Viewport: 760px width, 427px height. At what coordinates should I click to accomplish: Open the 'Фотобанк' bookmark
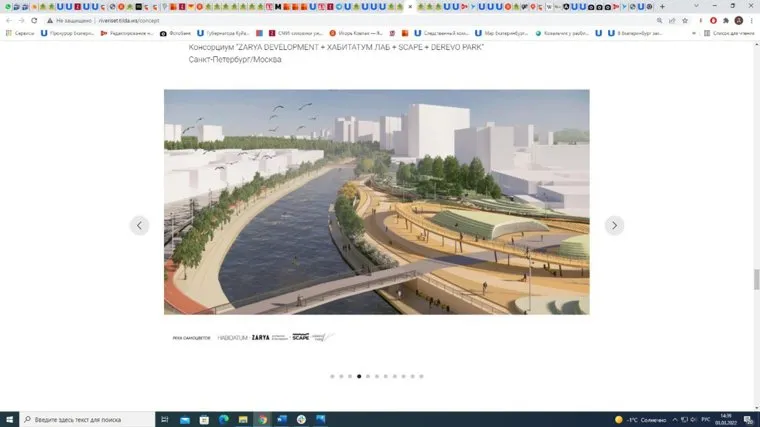click(x=176, y=33)
